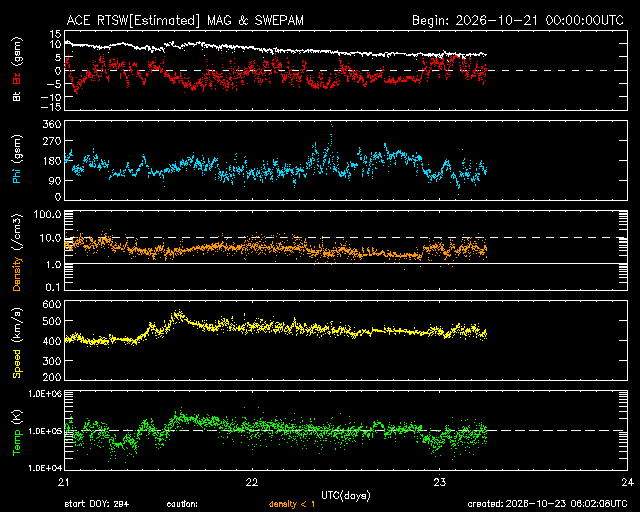This screenshot has height=512, width=640.
Task: Click the '1.0E+06' tick on Temp axis
Action: (x=45, y=394)
